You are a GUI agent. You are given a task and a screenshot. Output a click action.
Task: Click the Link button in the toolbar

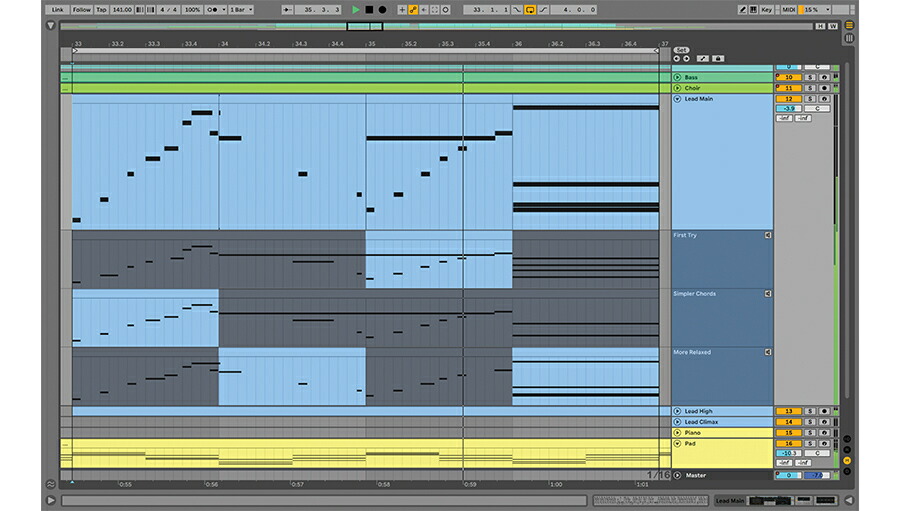[x=57, y=9]
